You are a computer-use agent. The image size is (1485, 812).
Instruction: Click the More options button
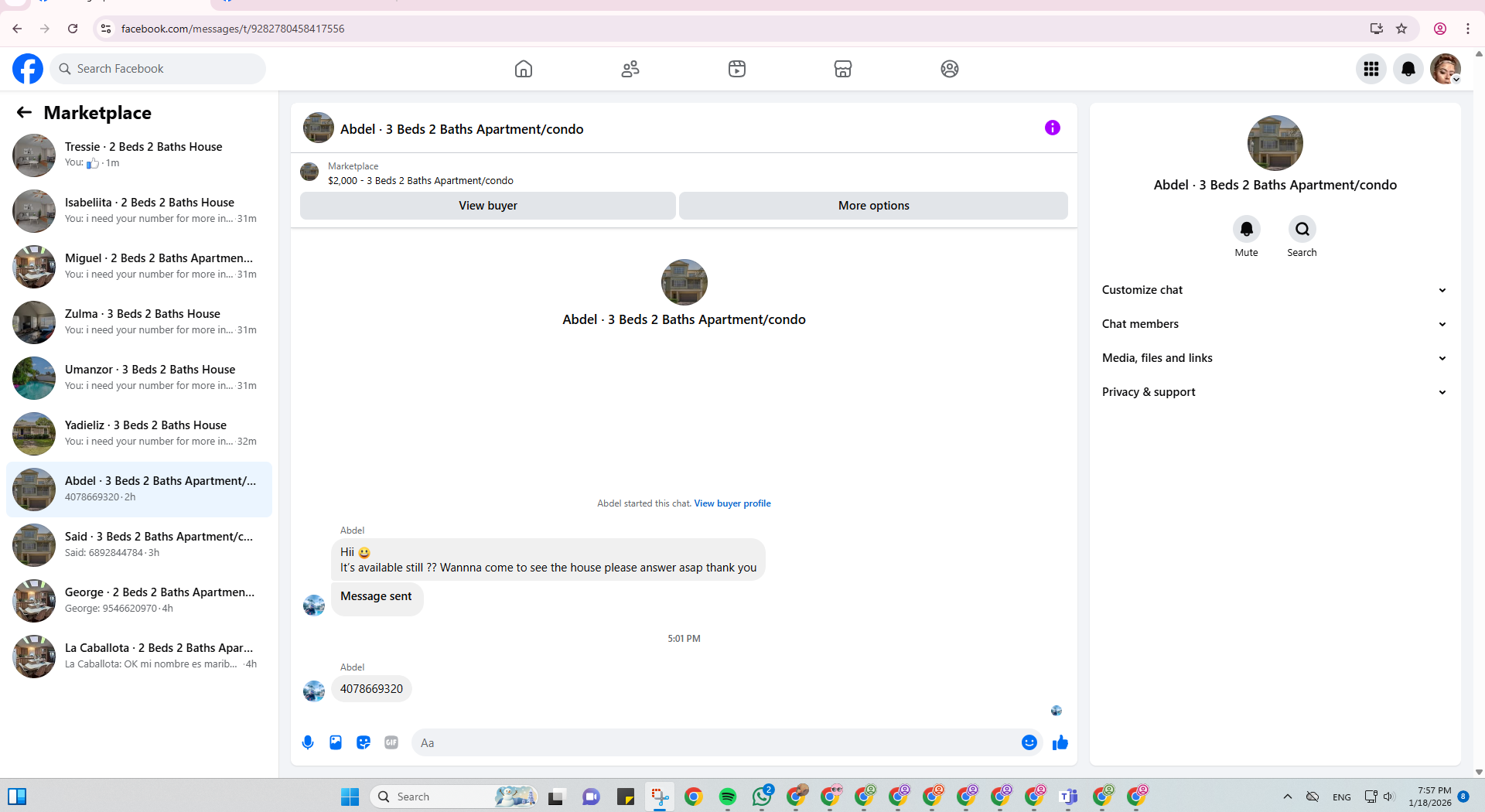874,206
